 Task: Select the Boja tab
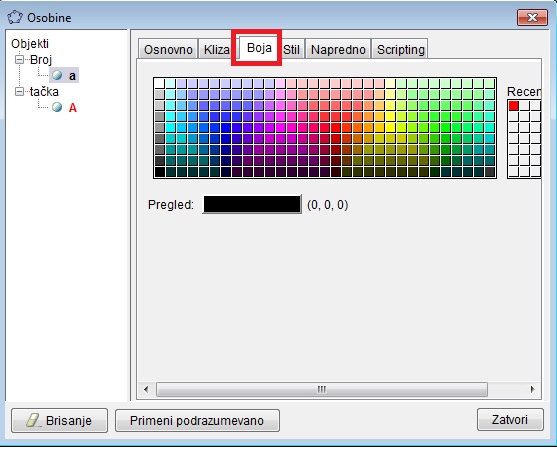coord(259,48)
